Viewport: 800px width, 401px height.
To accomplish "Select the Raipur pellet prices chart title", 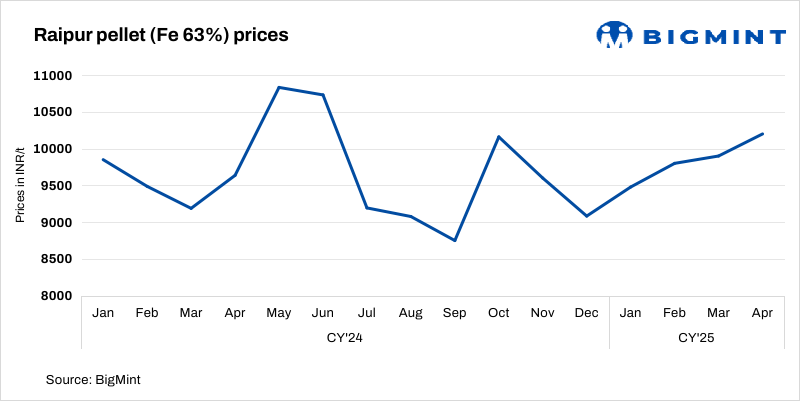I will click(x=161, y=36).
